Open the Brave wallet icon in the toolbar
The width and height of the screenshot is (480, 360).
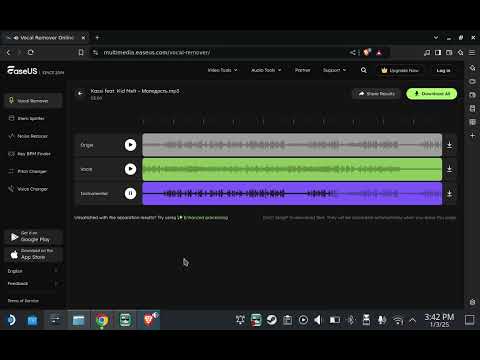click(449, 52)
